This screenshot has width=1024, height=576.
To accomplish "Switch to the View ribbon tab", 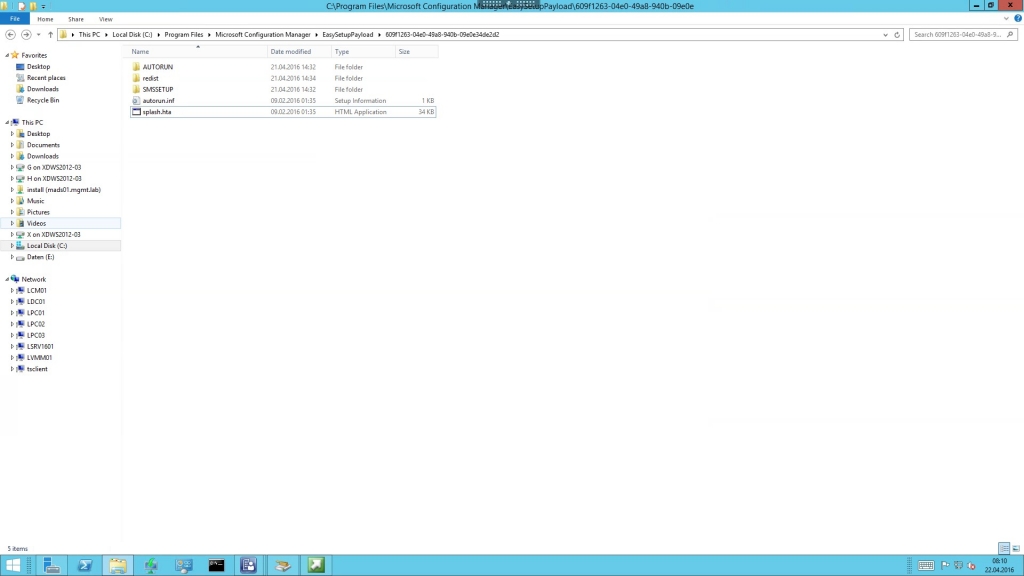I will (105, 19).
